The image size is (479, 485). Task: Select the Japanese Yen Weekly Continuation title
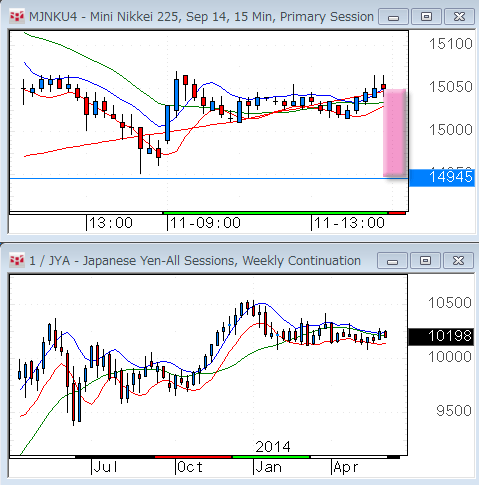tap(195, 261)
